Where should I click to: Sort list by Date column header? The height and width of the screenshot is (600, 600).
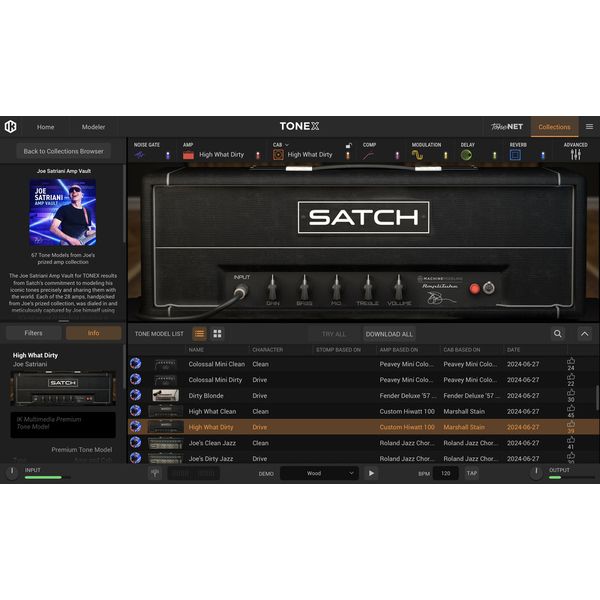[x=514, y=350]
